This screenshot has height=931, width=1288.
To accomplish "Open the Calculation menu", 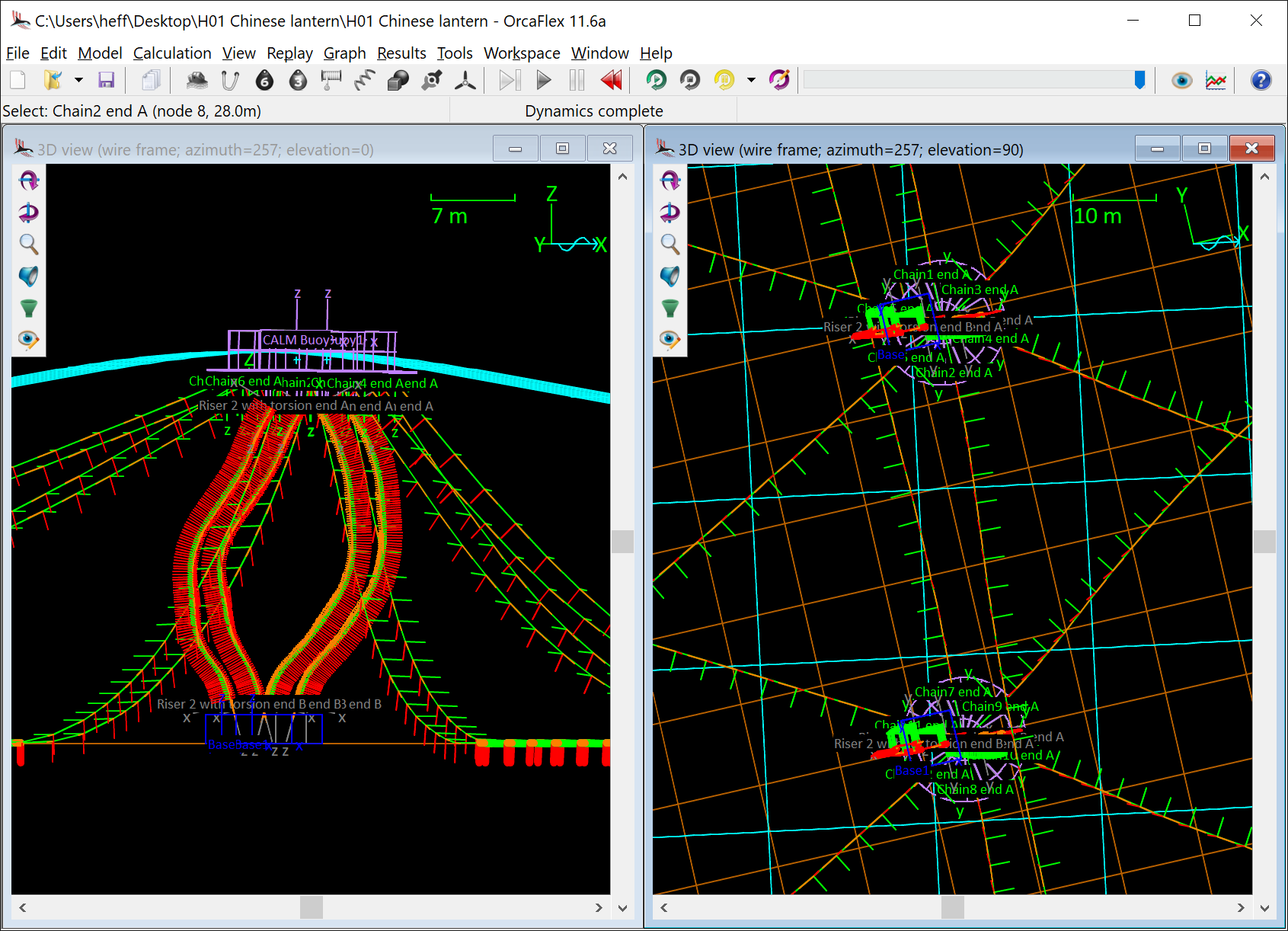I will 172,53.
